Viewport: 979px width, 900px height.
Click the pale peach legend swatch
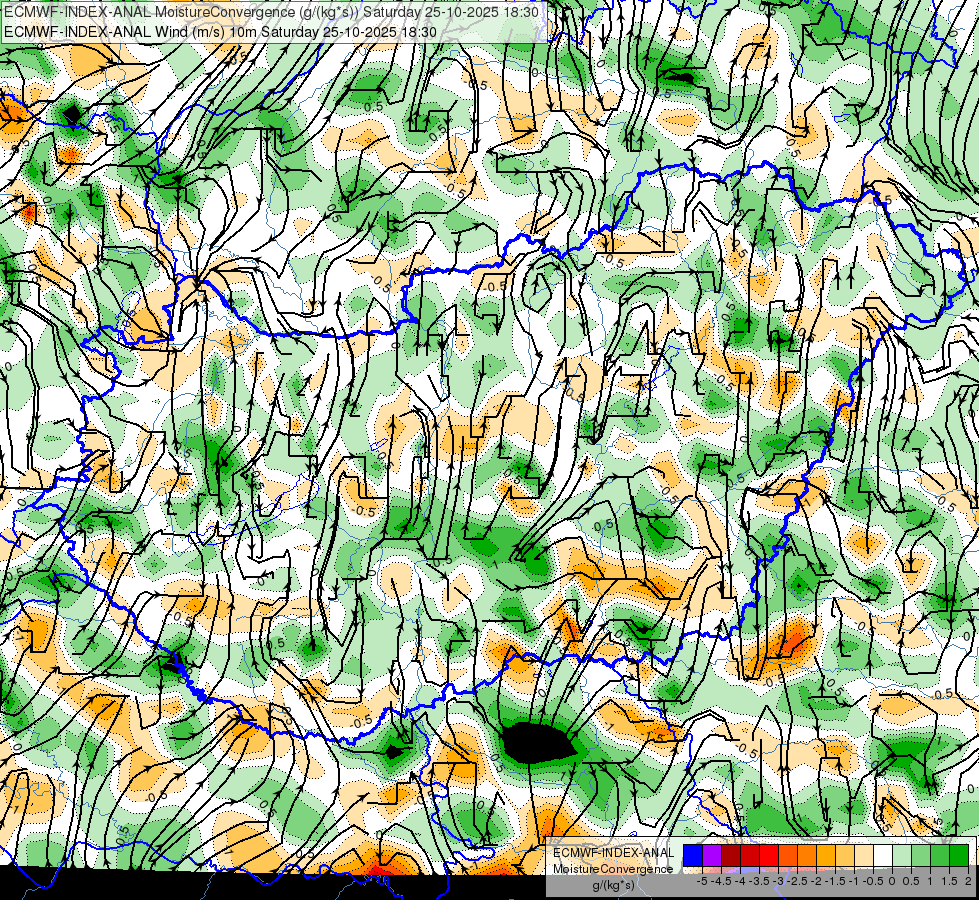click(863, 855)
